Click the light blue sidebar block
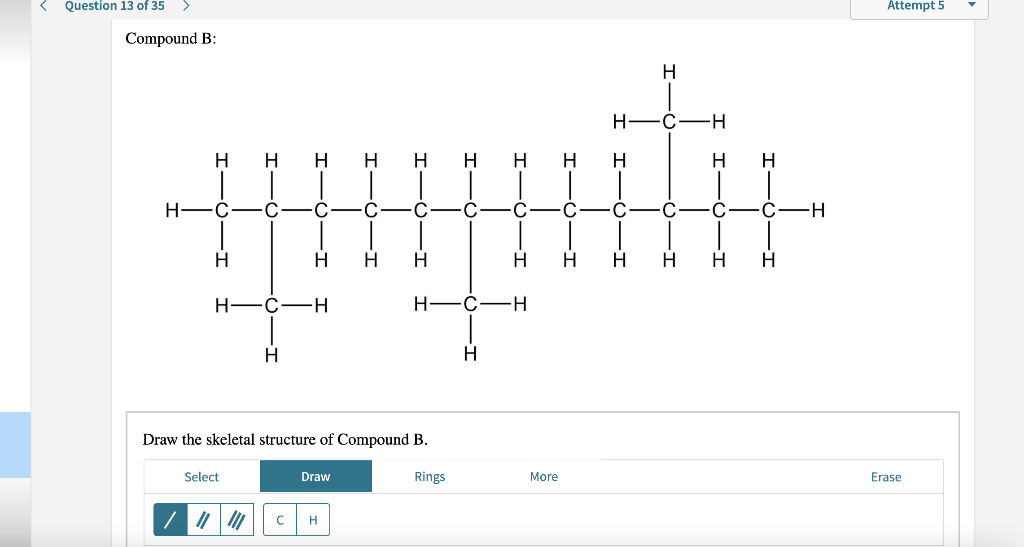The width and height of the screenshot is (1024, 547). click(15, 445)
